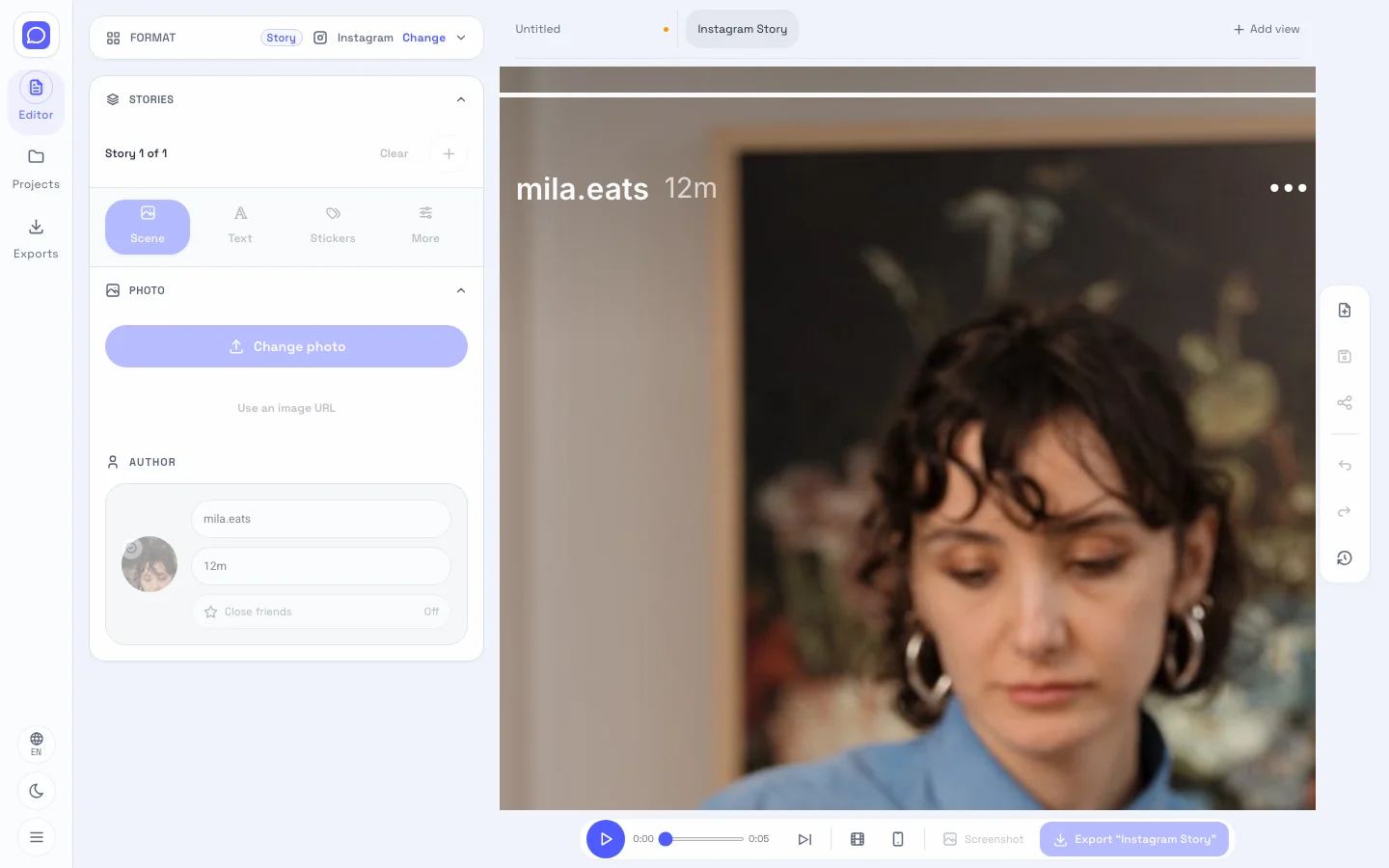
Task: Change language via the EN globe icon
Action: point(37,744)
